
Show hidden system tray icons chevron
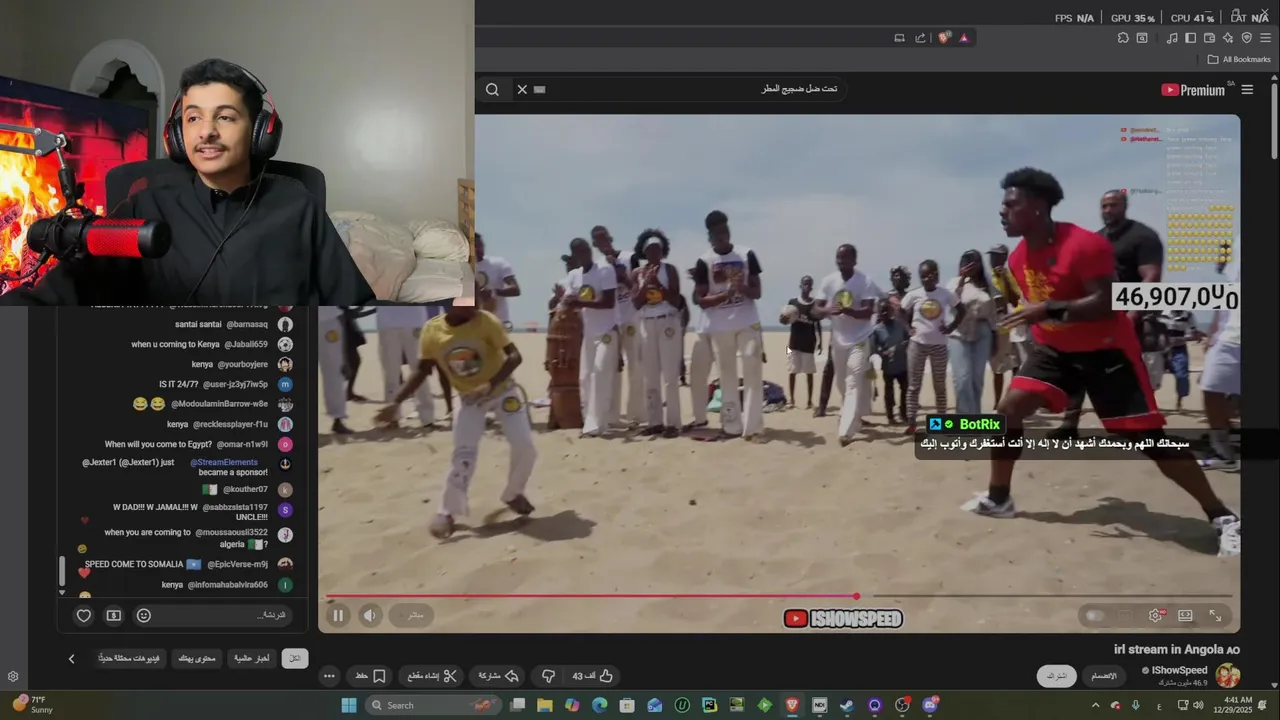(1095, 705)
